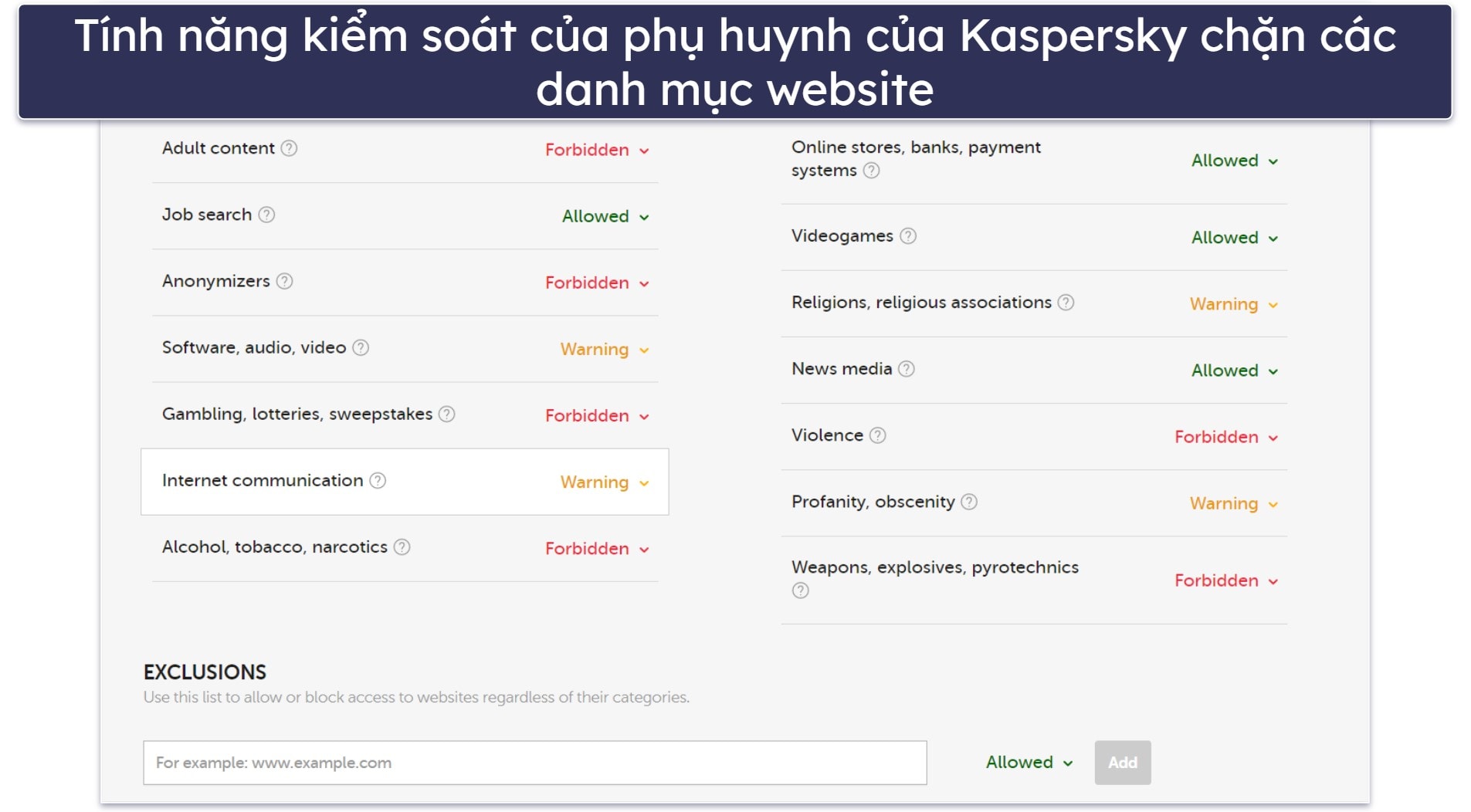
Task: Open Adult content Forbidden dropdown
Action: click(597, 150)
